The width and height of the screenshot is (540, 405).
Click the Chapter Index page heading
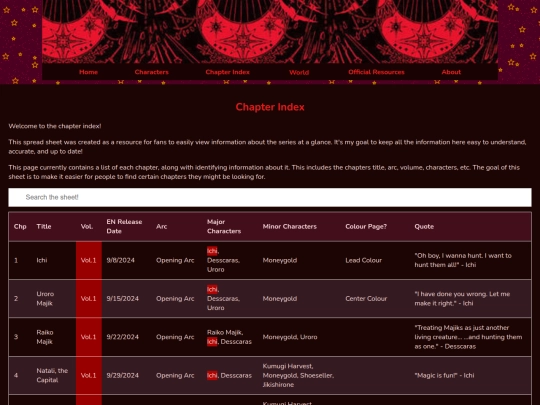click(x=270, y=107)
